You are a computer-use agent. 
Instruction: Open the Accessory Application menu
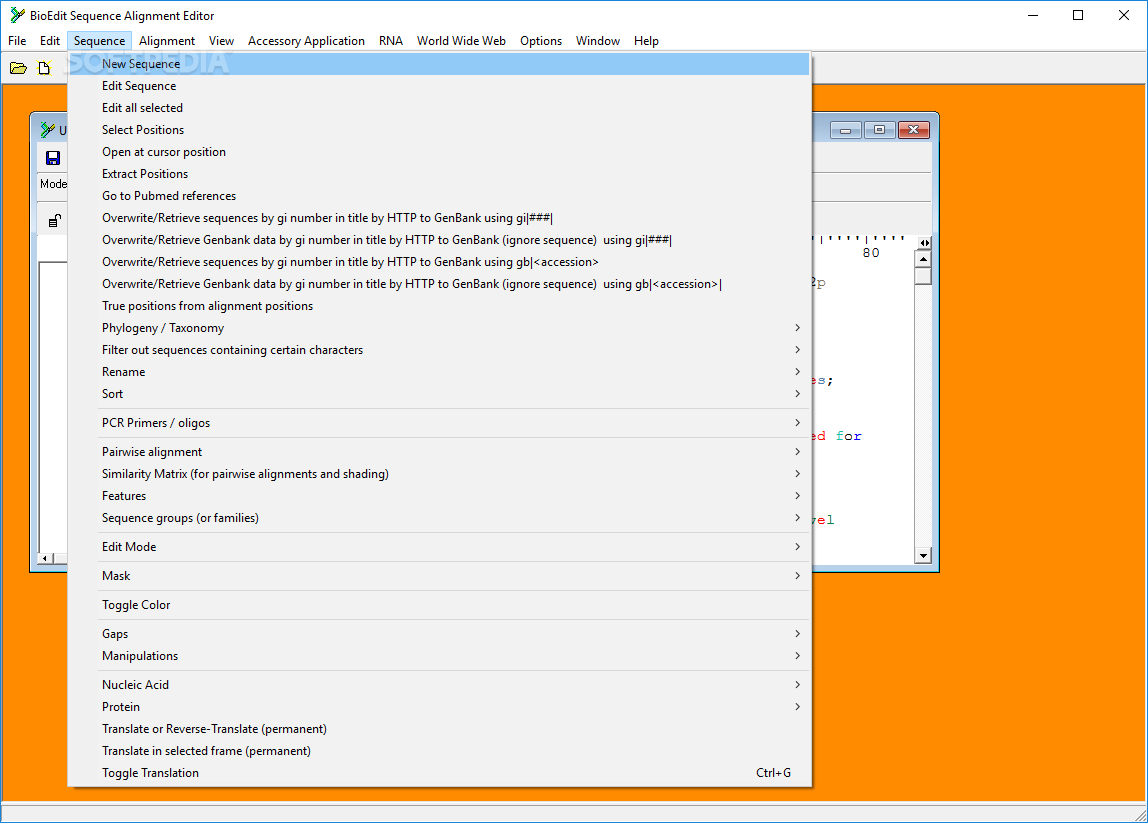click(306, 41)
